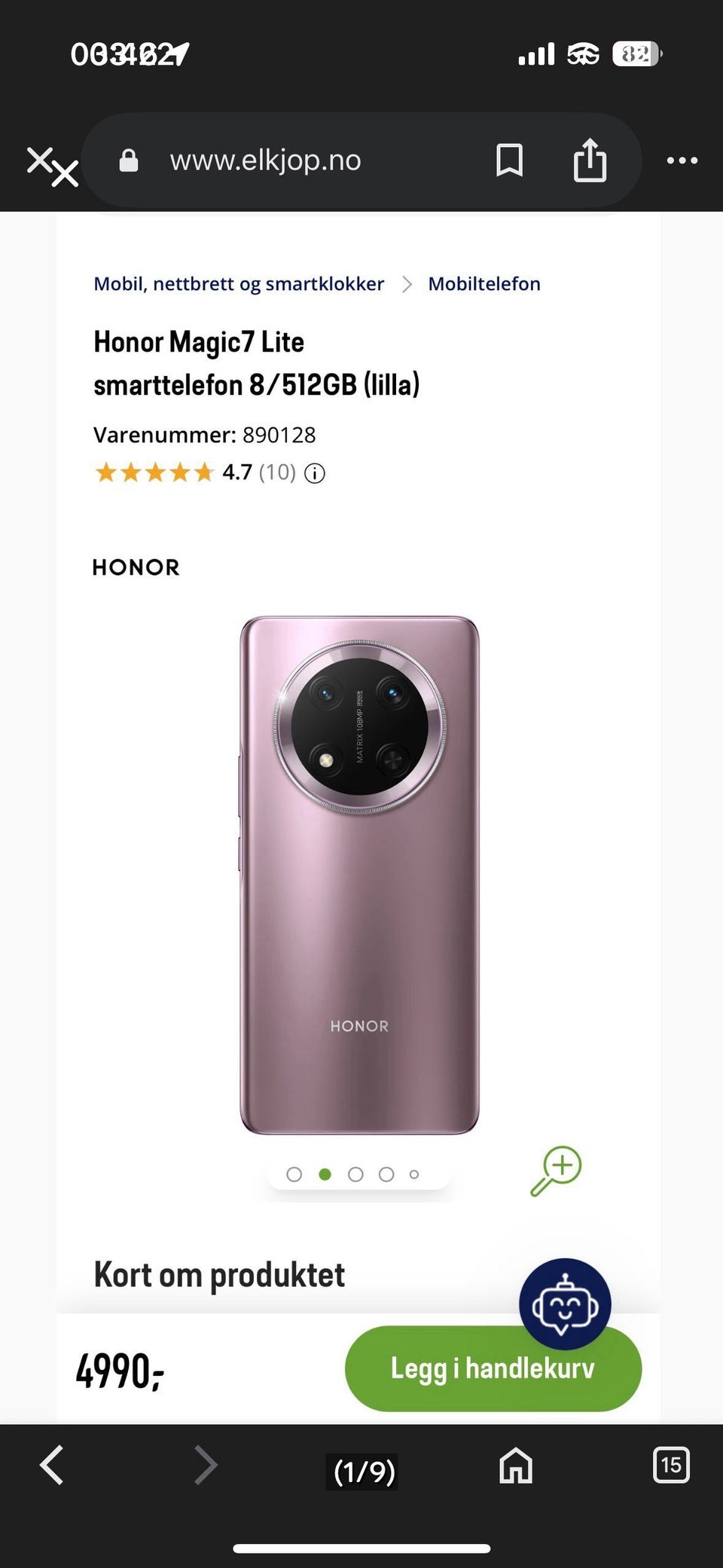Close the page with the X icon
The width and height of the screenshot is (723, 1568).
pyautogui.click(x=52, y=166)
